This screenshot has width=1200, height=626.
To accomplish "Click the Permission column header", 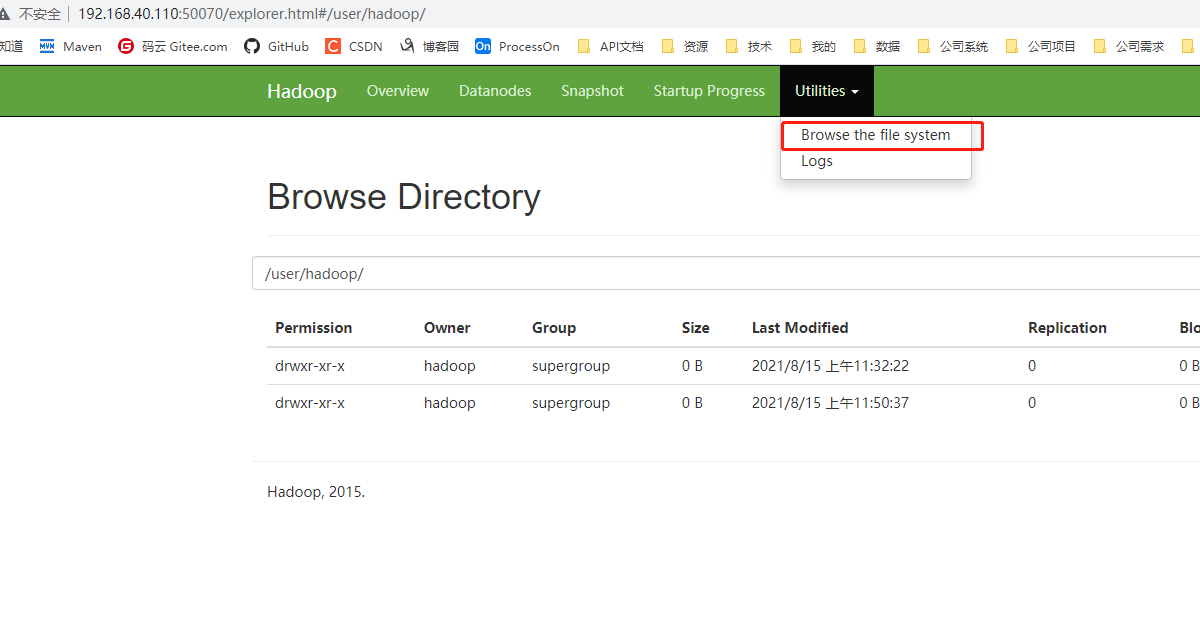I will (x=314, y=328).
